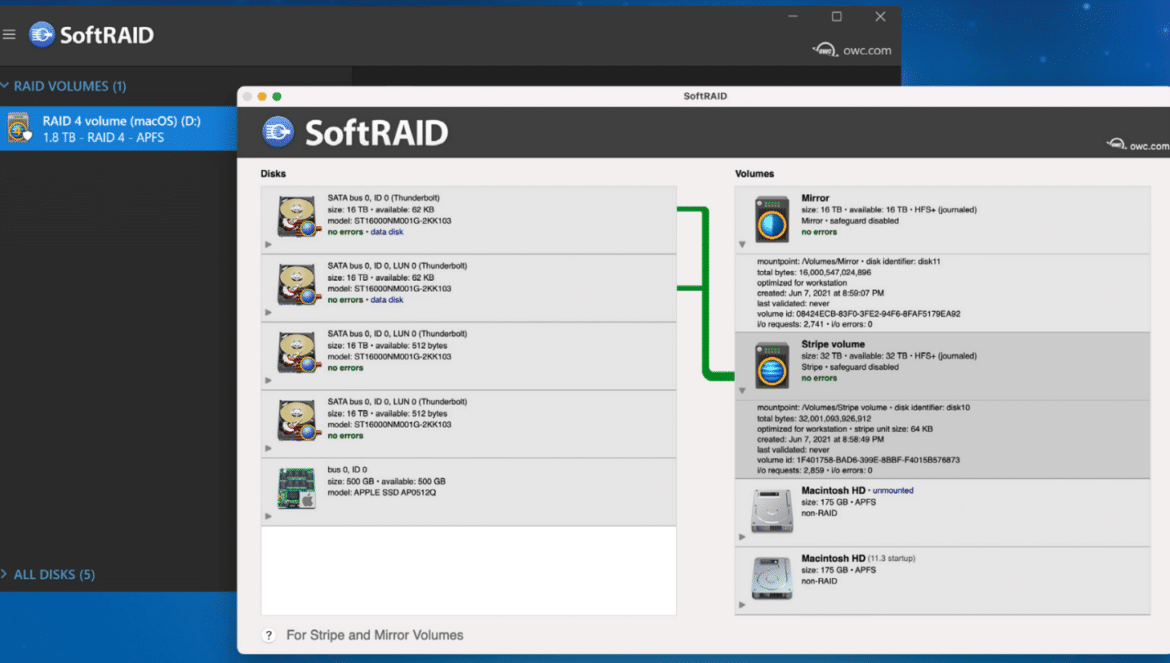Expand details for disk SATA bus 0, ID 0 (Thunderbolt)
Screen dimensions: 1170x663
click(268, 245)
